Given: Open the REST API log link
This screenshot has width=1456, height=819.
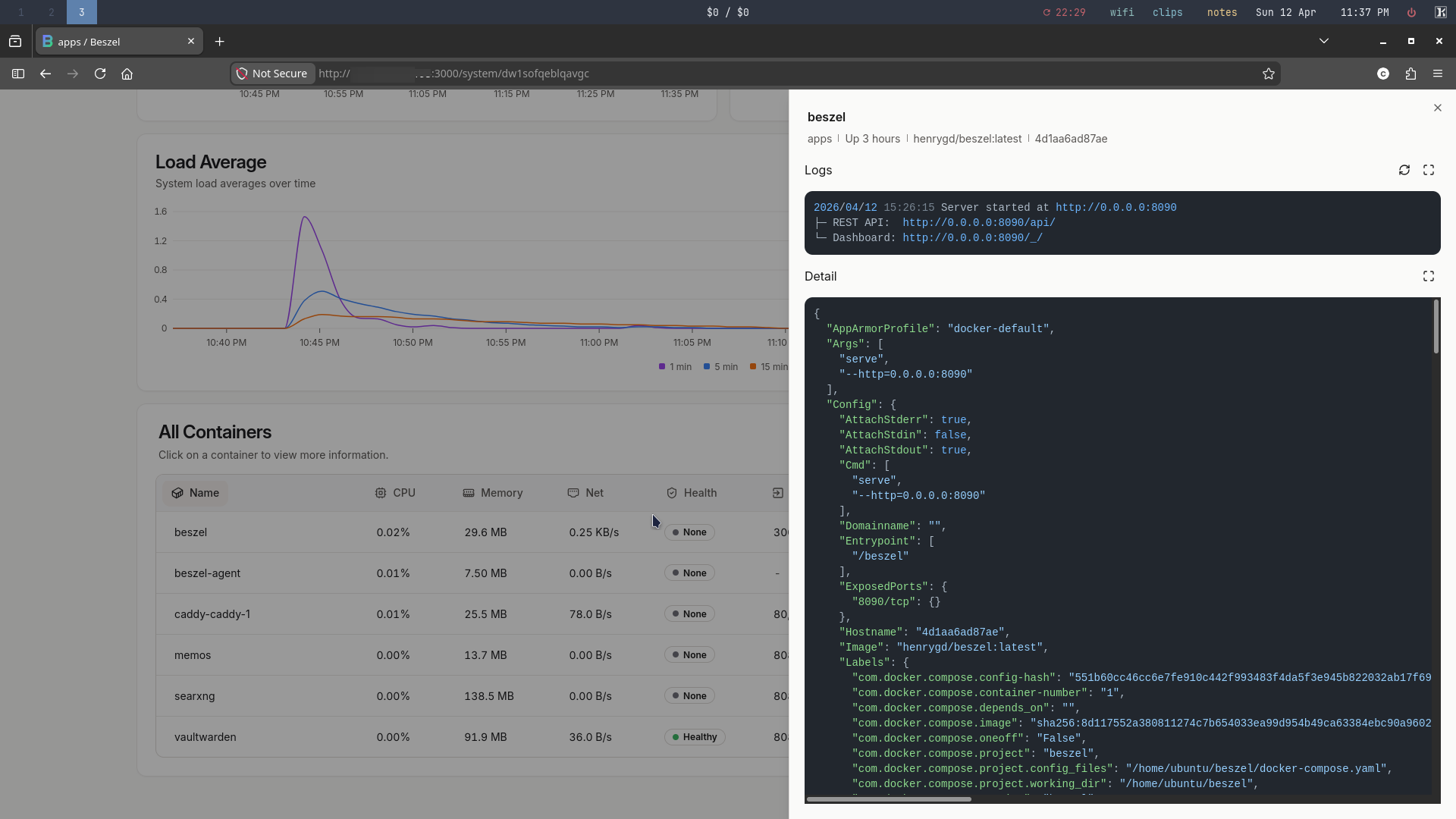Looking at the screenshot, I should point(978,223).
